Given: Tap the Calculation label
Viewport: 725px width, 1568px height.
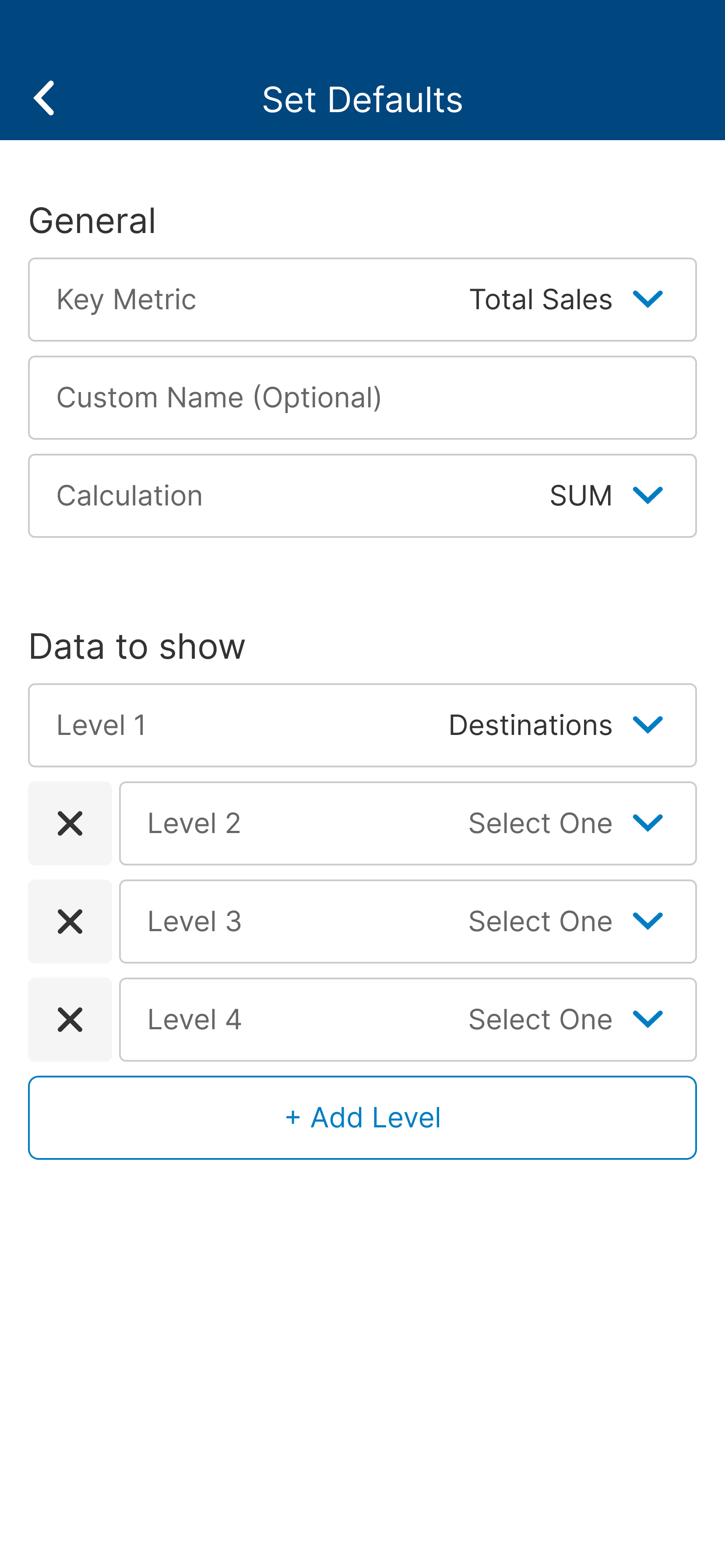Looking at the screenshot, I should click(130, 495).
